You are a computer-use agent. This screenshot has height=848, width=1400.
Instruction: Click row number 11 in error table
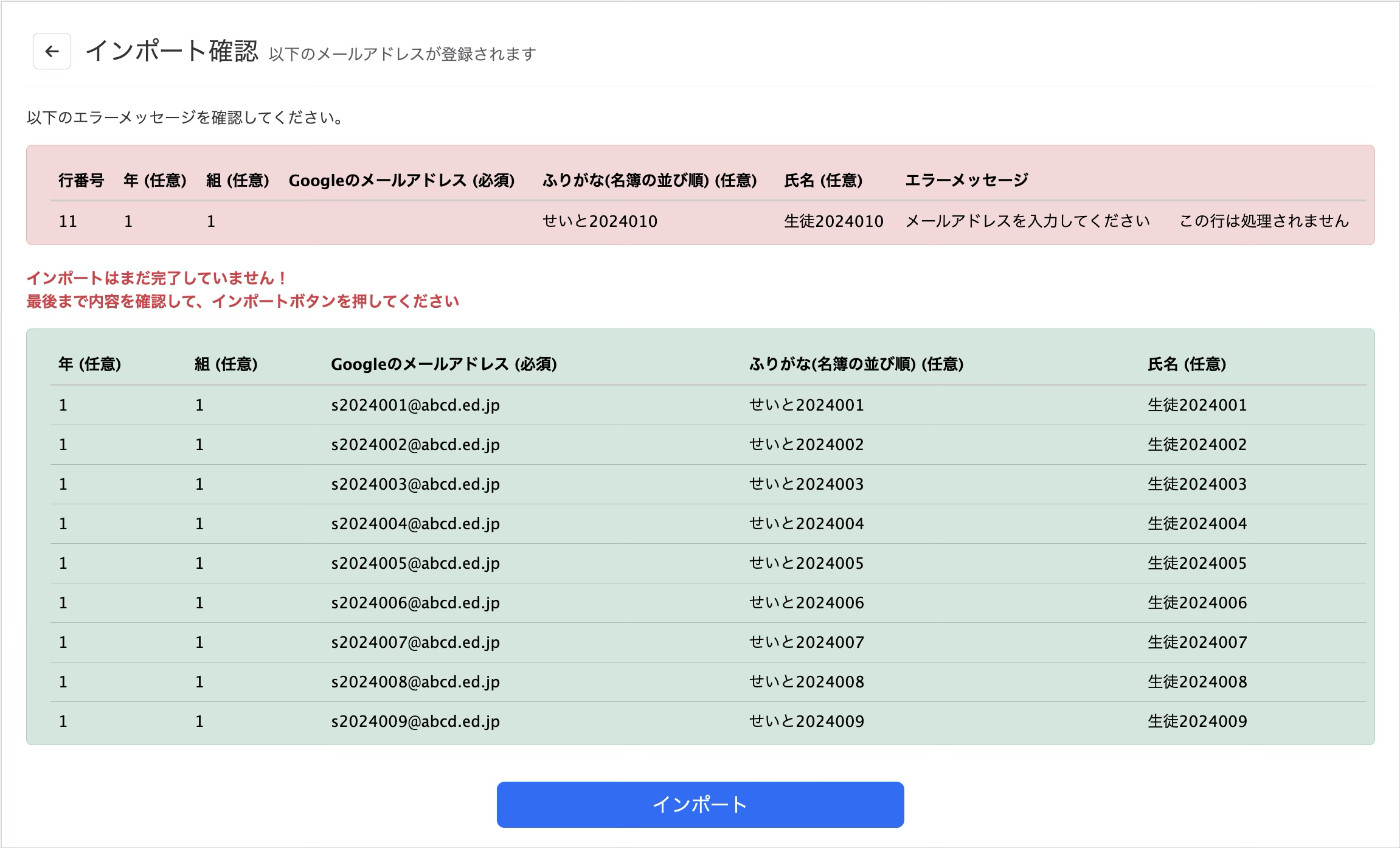point(68,221)
